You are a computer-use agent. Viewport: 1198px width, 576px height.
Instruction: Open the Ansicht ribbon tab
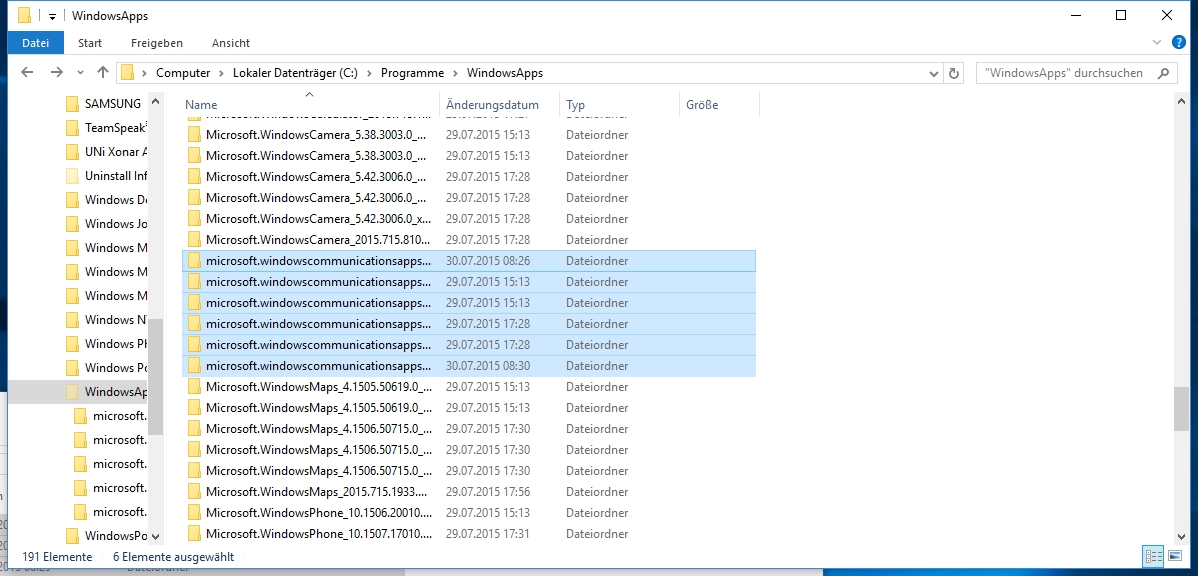pyautogui.click(x=231, y=43)
